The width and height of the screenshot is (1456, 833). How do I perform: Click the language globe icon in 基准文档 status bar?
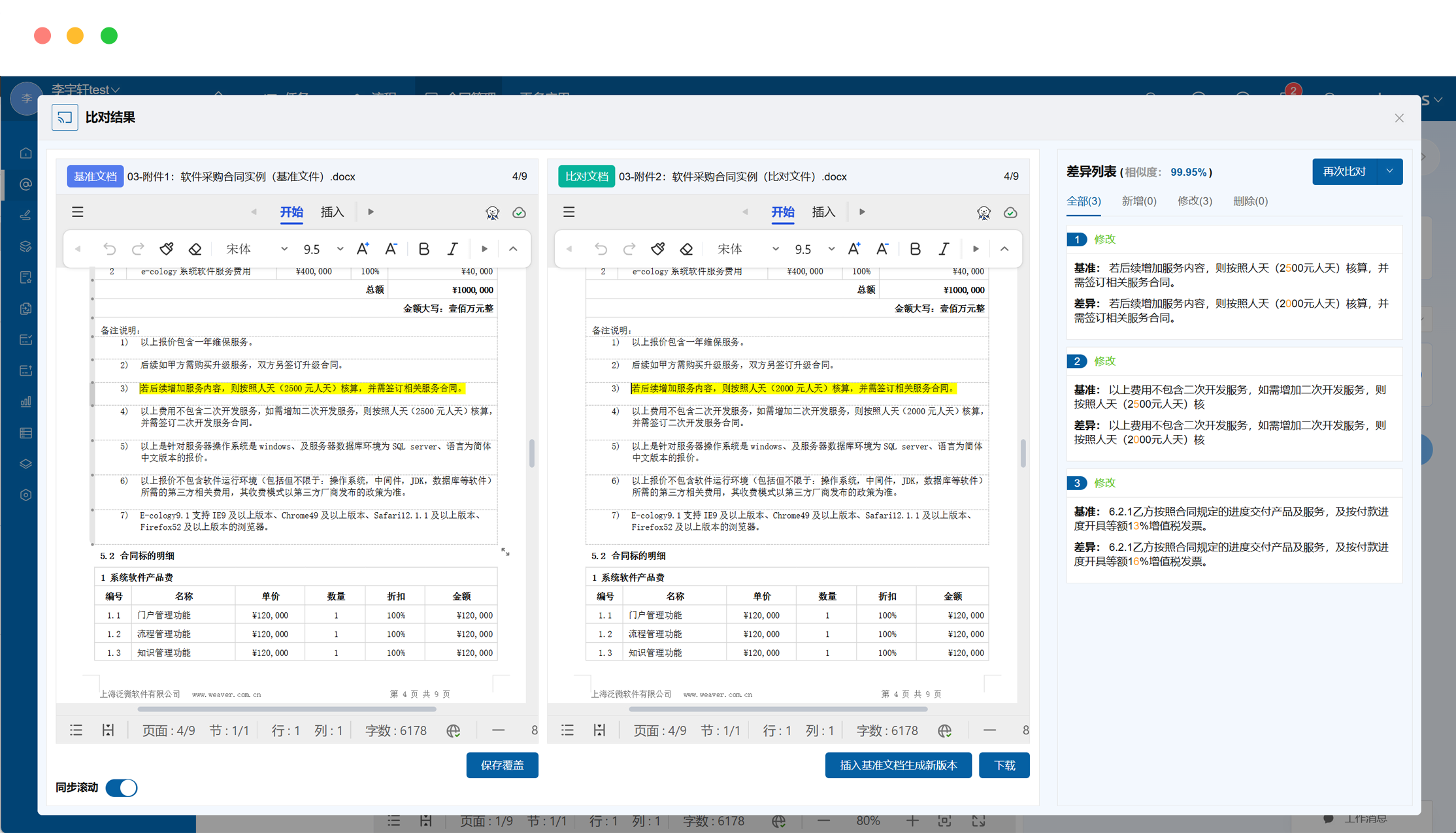tap(454, 730)
